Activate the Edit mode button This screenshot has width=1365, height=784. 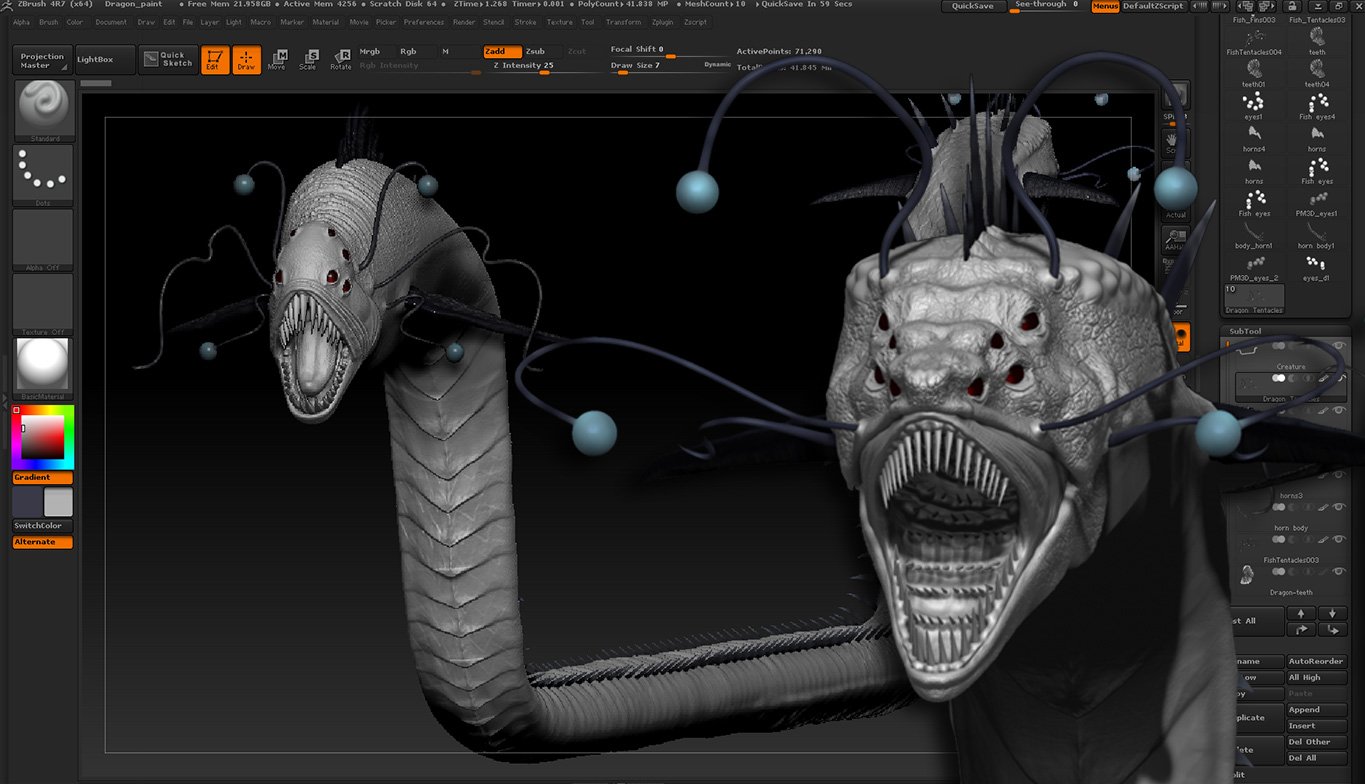213,60
